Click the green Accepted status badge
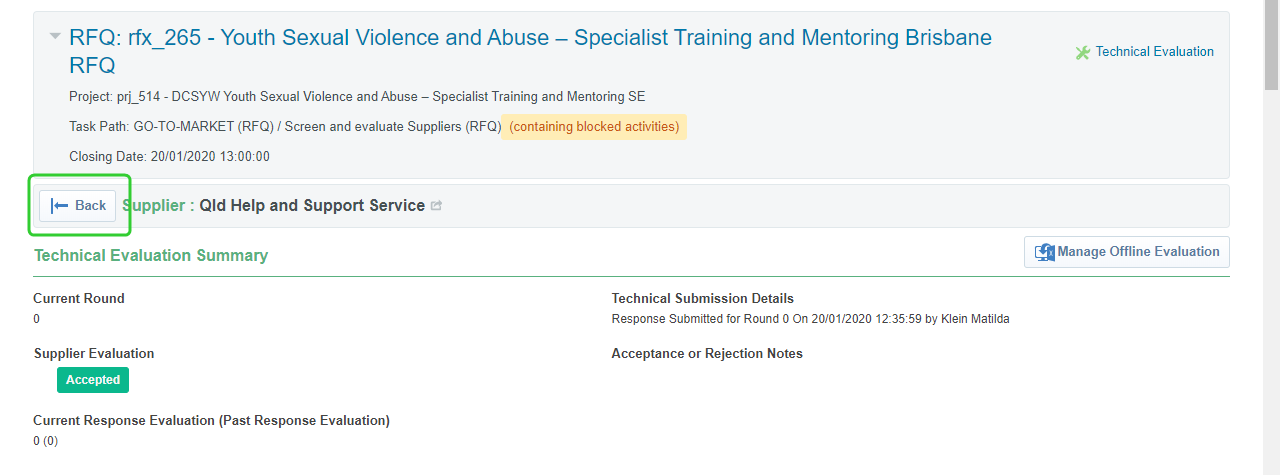Screen dimensions: 1280x475 click(x=93, y=380)
